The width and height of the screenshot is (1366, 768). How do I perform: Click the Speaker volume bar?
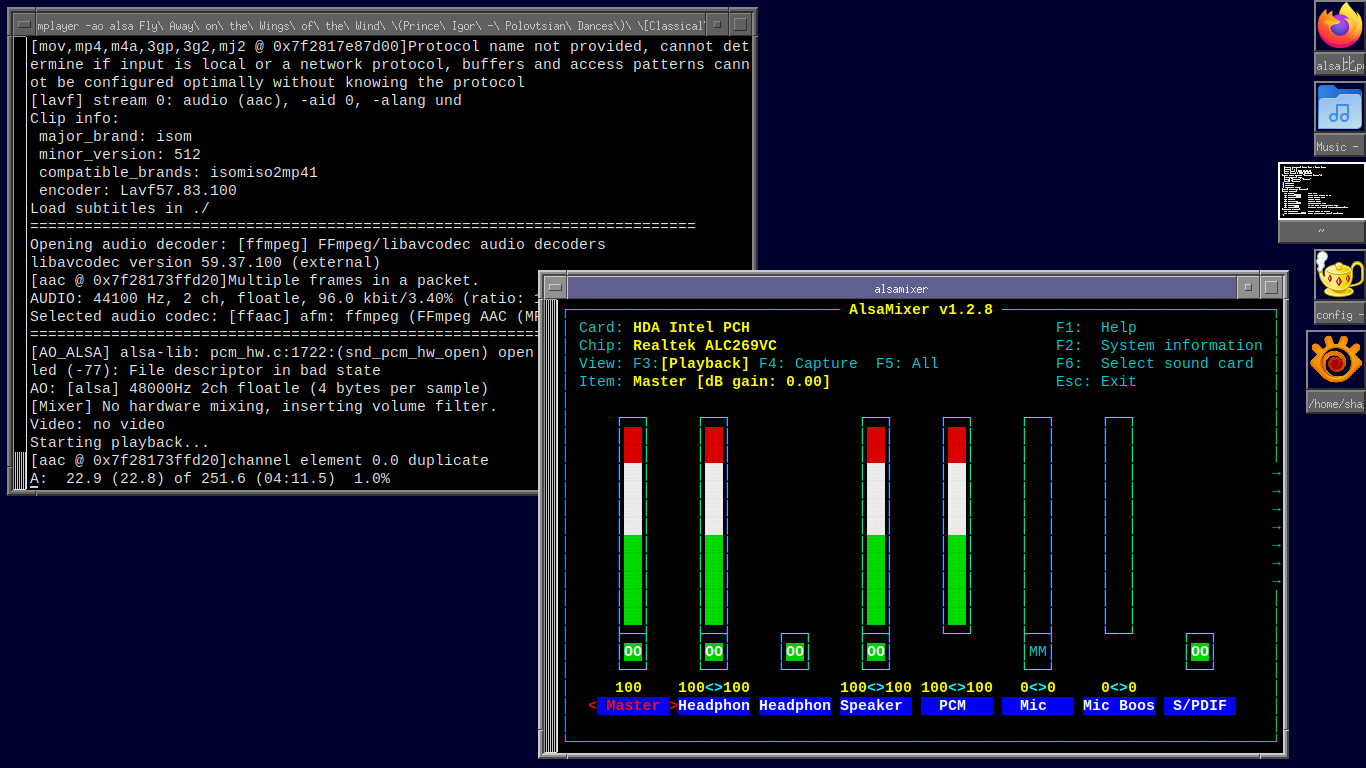(876, 526)
